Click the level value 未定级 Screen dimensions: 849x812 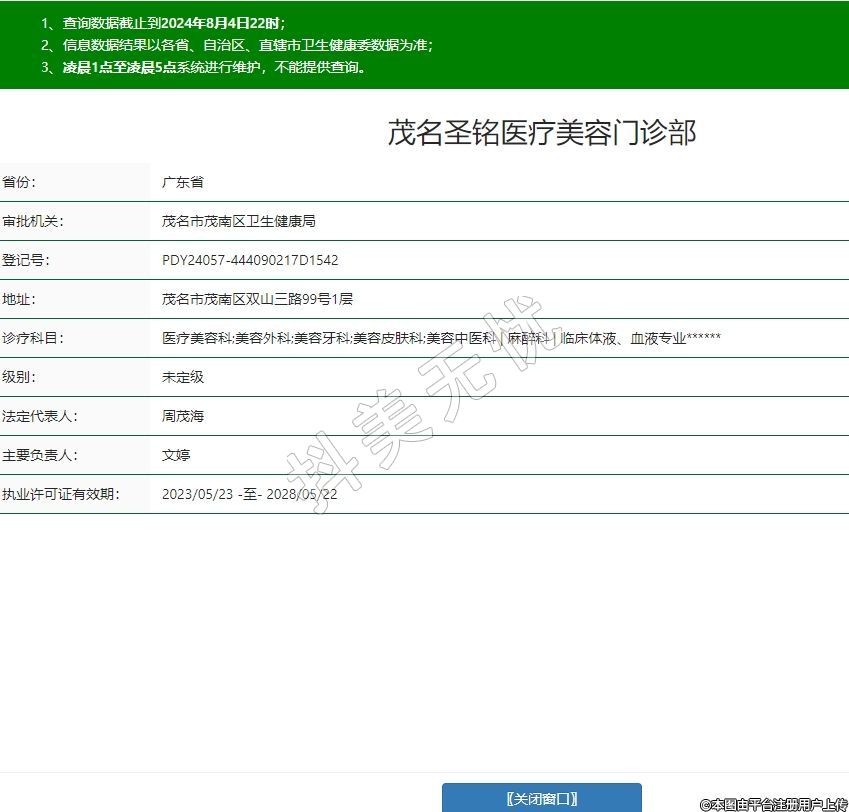(183, 377)
